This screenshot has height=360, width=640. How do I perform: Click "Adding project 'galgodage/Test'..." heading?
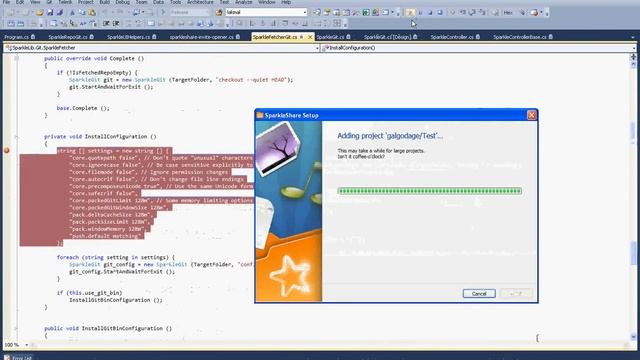pos(390,136)
